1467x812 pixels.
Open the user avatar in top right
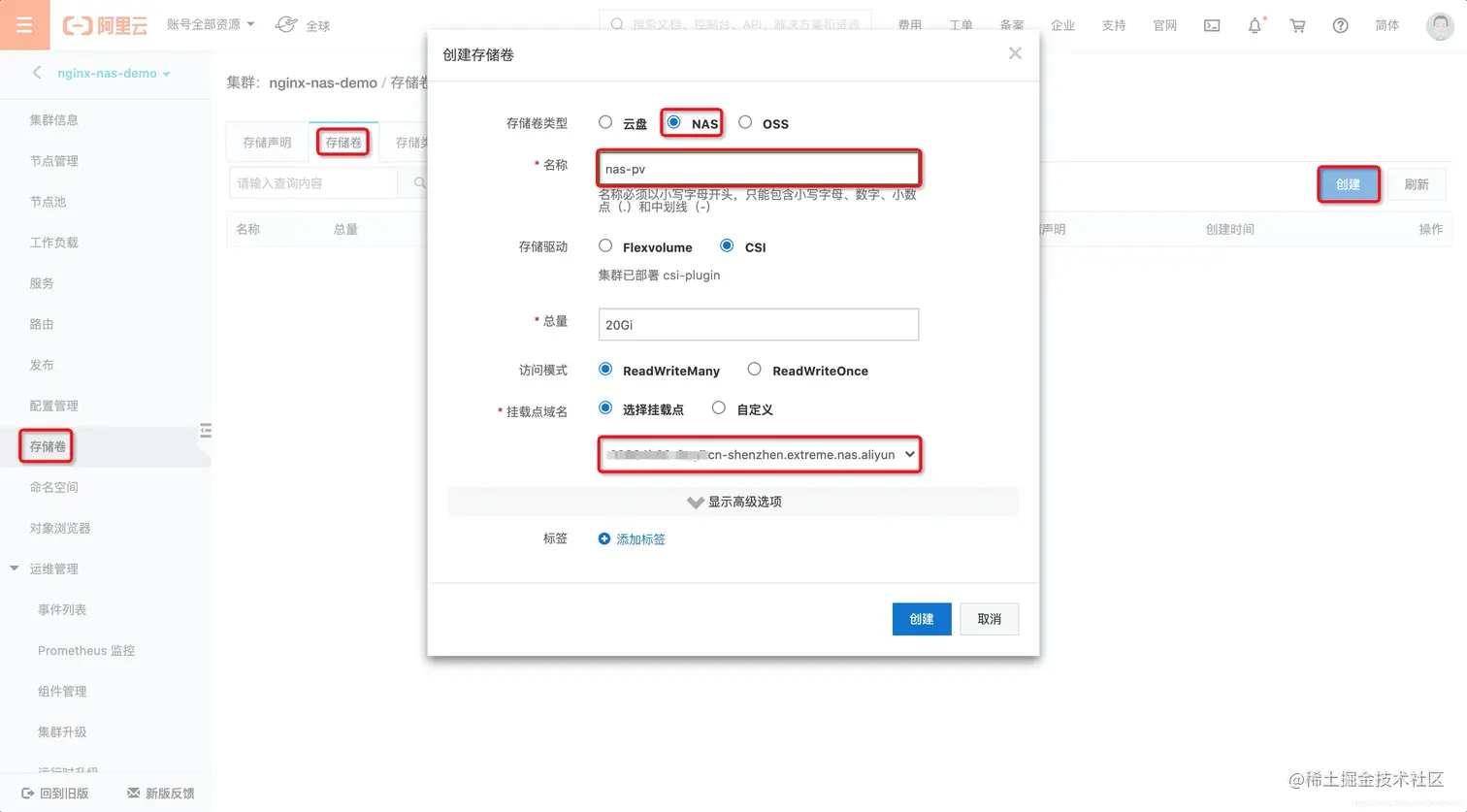click(1439, 26)
